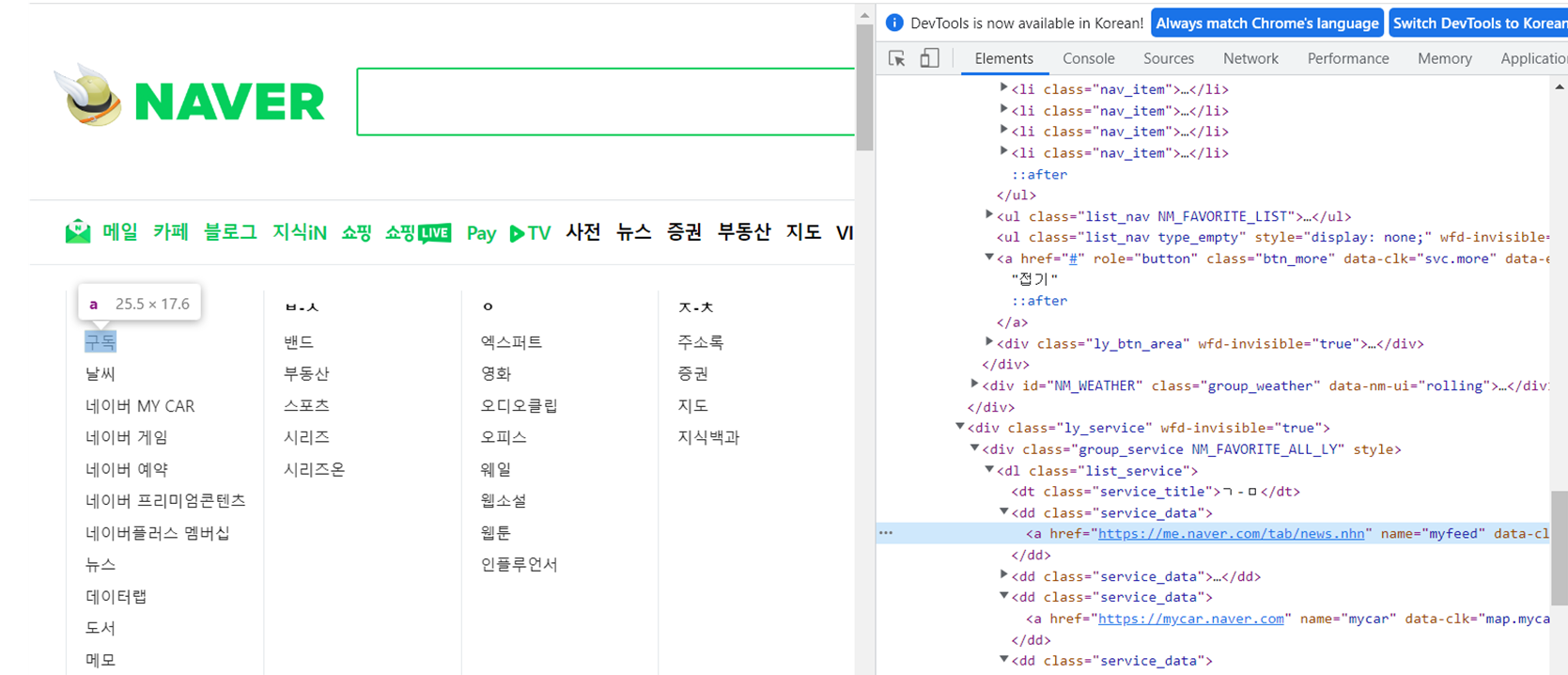This screenshot has height=675, width=1568.
Task: Open the 부동산 nav link in top bar
Action: click(x=744, y=231)
